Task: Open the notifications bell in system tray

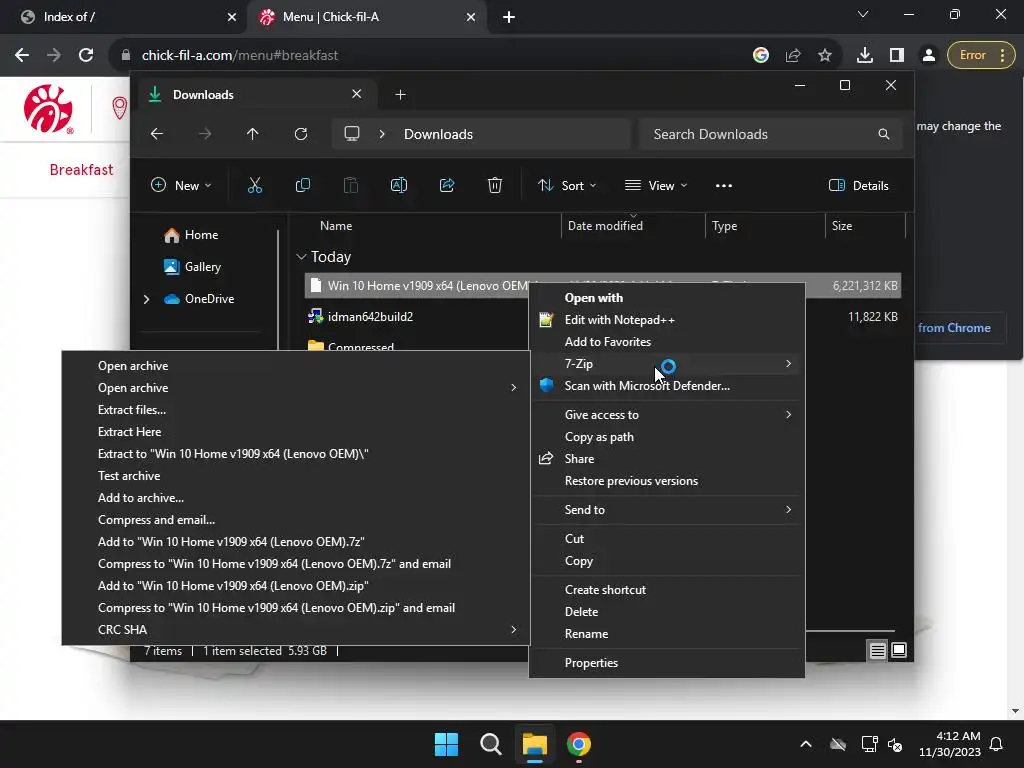Action: coord(996,744)
